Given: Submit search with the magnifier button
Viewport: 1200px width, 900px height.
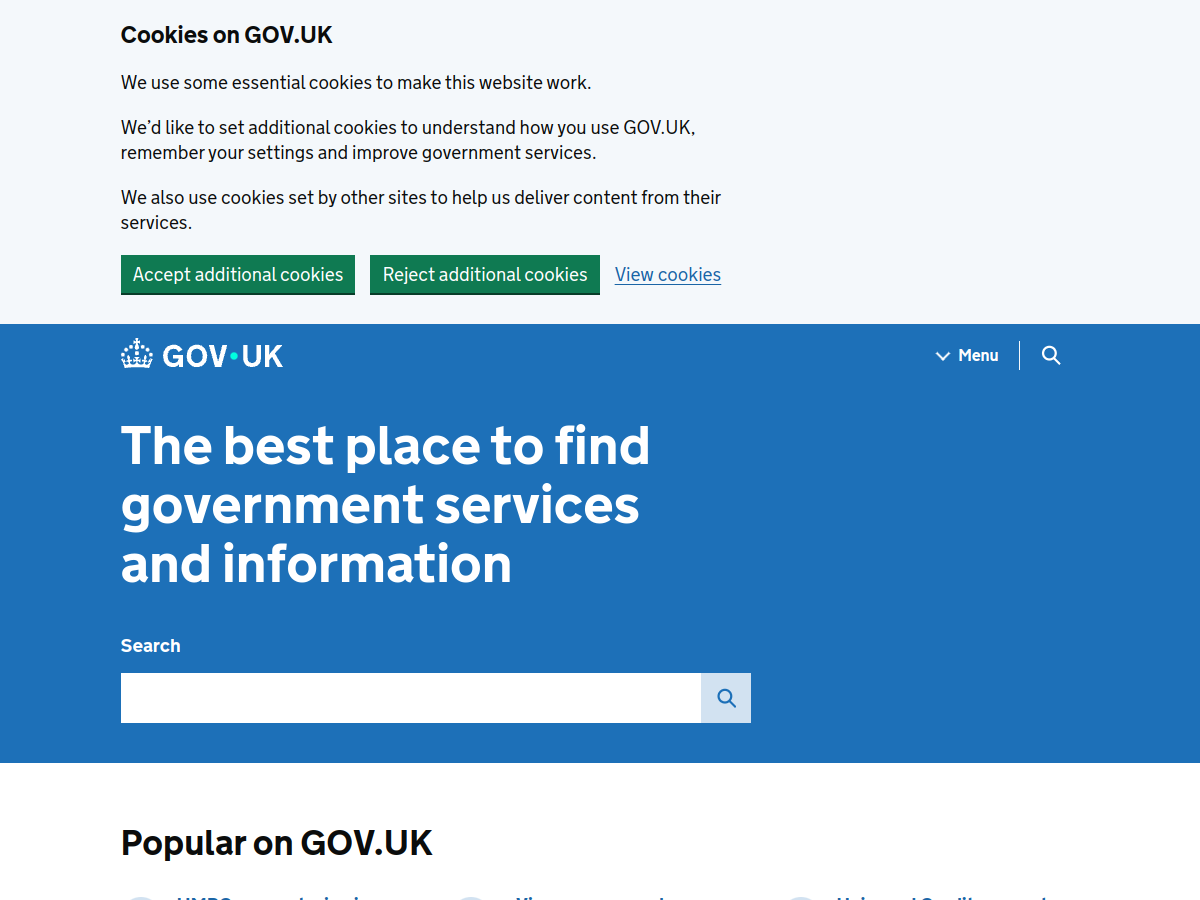Looking at the screenshot, I should tap(726, 698).
